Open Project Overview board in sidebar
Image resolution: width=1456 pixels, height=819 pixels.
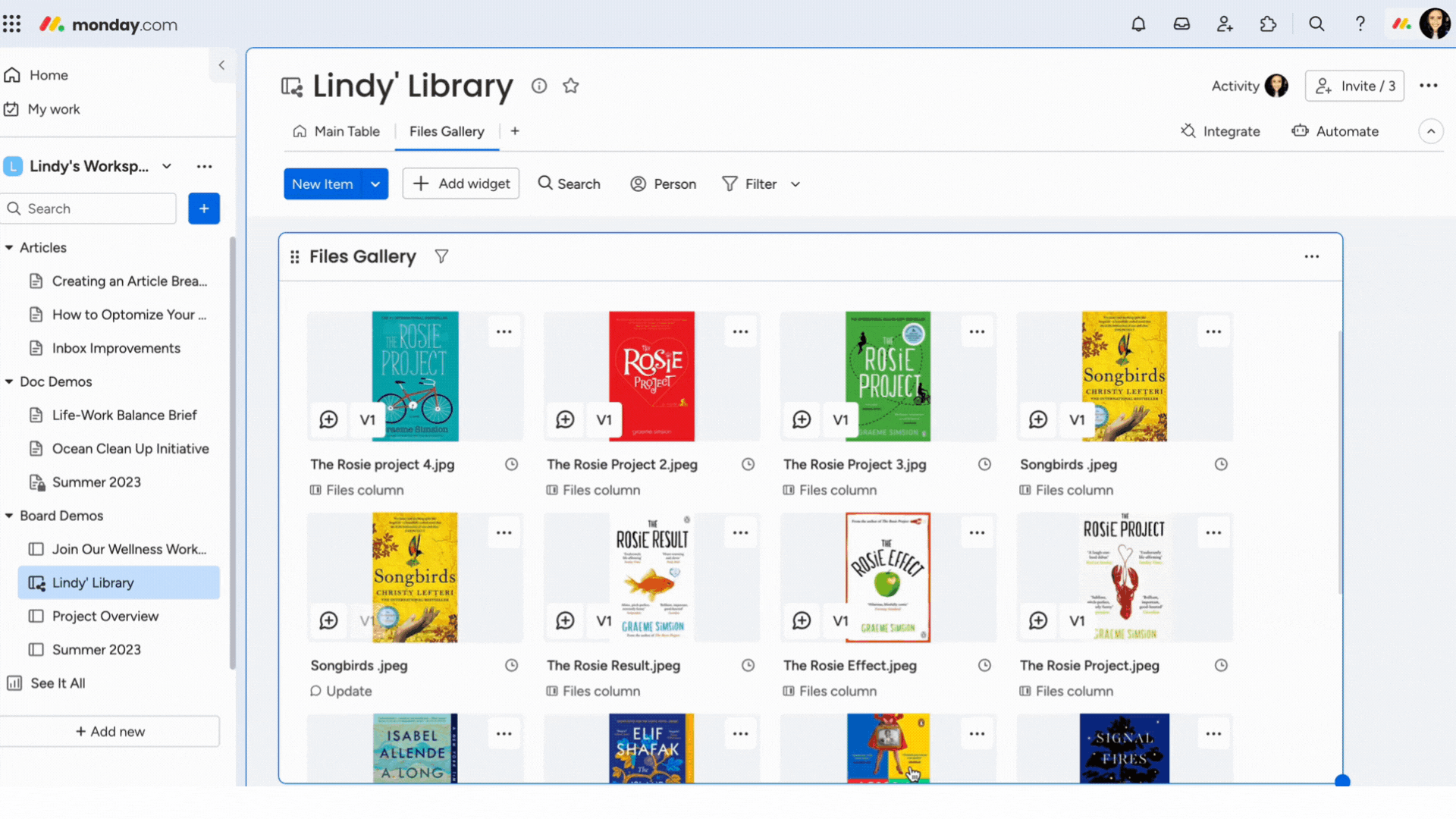105,616
